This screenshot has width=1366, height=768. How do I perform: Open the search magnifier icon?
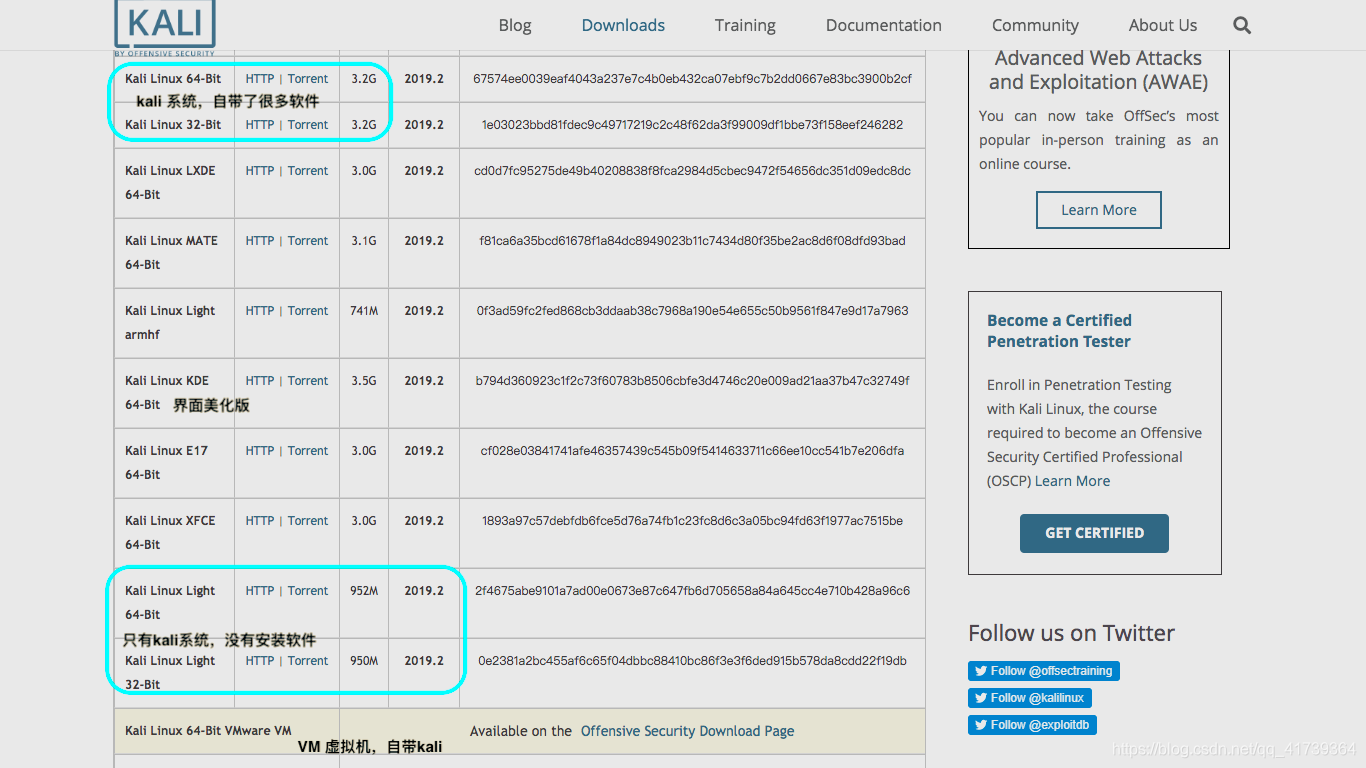1242,25
